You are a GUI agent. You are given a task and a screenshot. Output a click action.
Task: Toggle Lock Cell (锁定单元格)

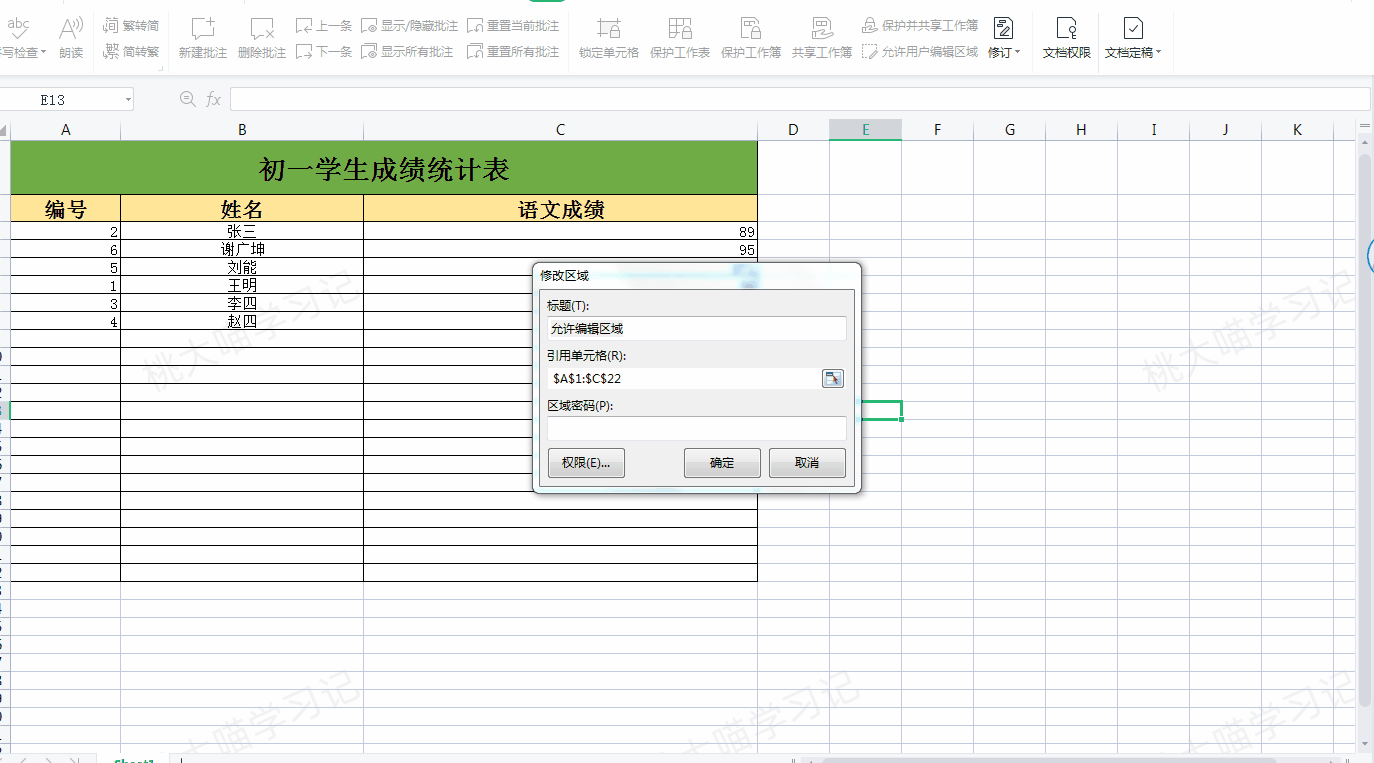[609, 38]
